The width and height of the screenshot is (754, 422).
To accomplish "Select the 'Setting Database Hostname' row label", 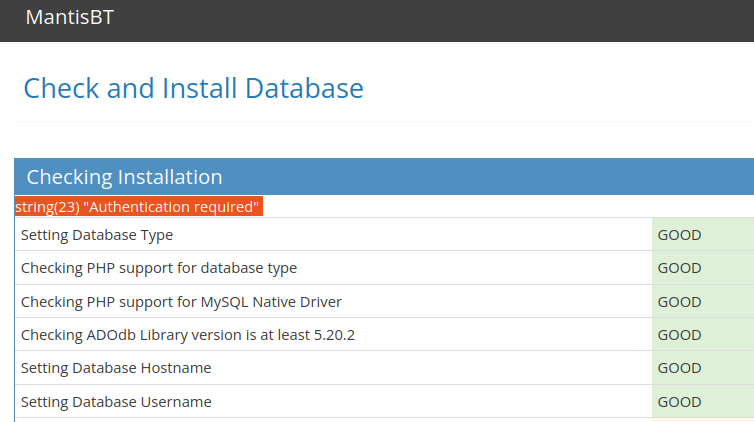I will point(116,367).
